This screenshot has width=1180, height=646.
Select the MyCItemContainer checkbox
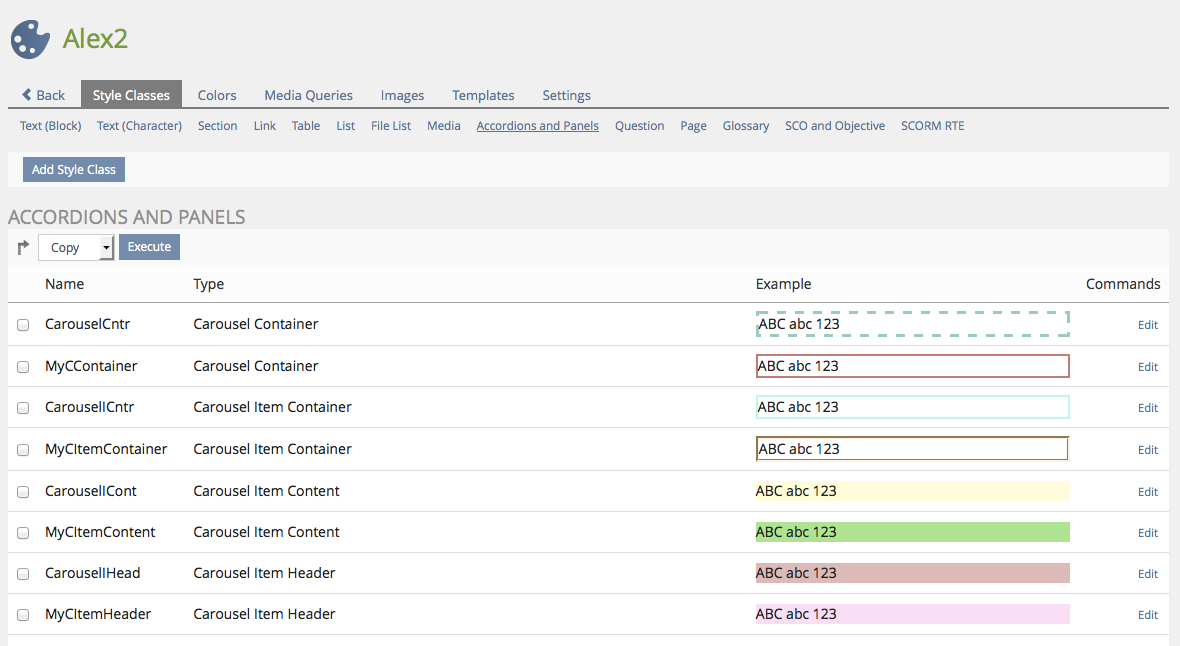(x=23, y=450)
